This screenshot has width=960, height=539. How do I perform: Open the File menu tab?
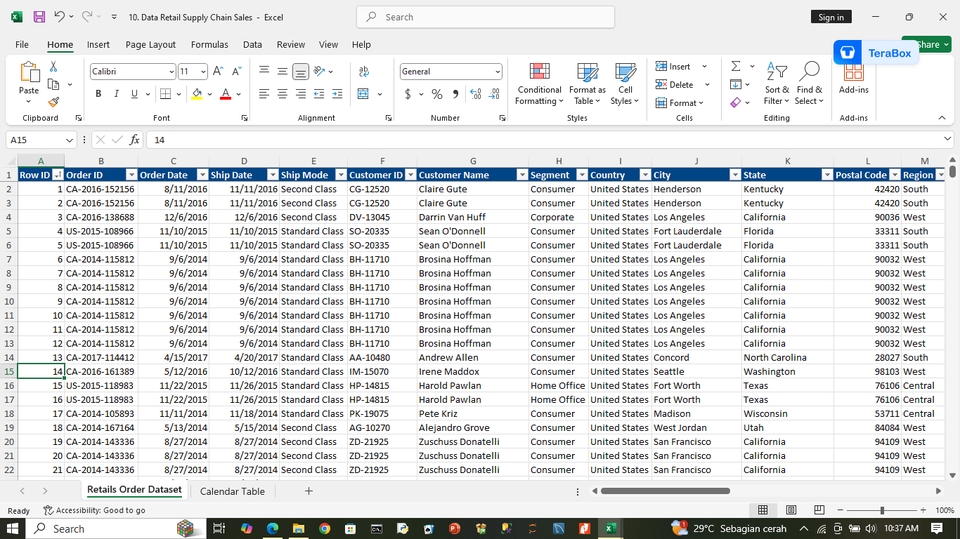pyautogui.click(x=22, y=45)
